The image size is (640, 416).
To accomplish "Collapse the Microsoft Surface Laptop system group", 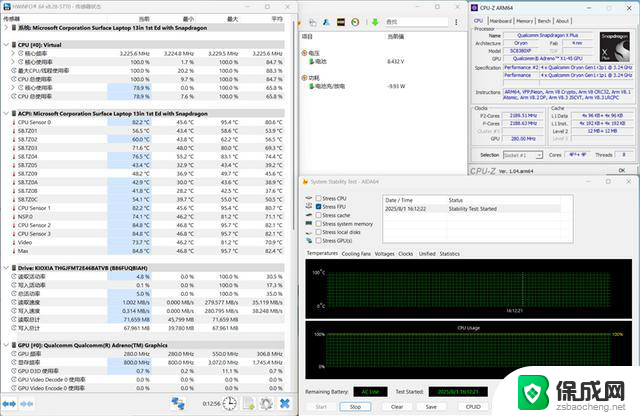I will [x=6, y=28].
